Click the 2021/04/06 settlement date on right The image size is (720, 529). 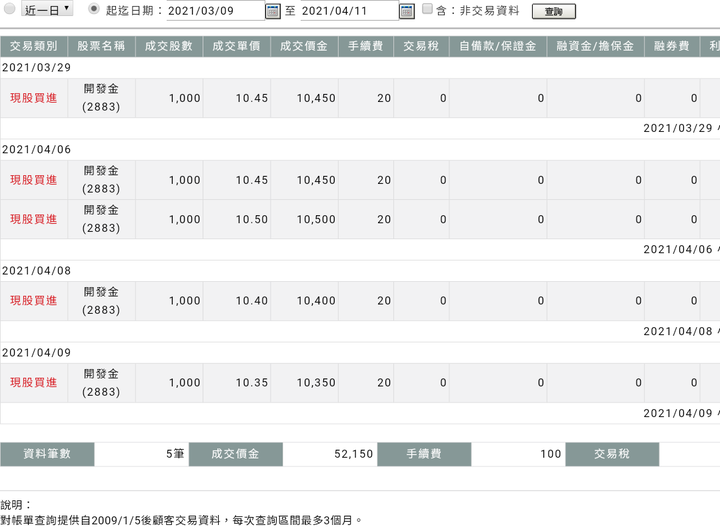[678, 249]
